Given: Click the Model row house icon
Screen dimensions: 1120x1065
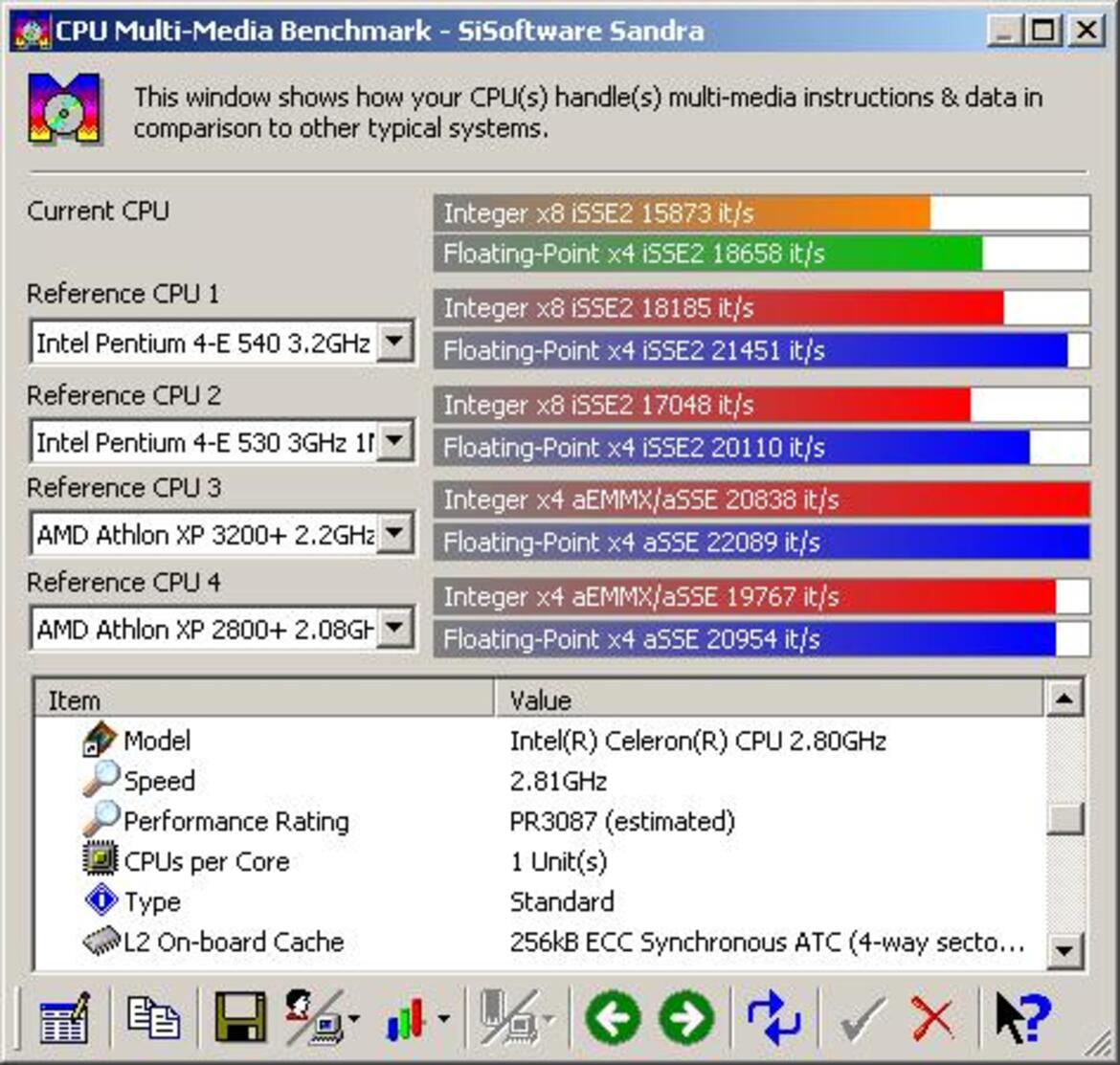Looking at the screenshot, I should click(x=99, y=740).
